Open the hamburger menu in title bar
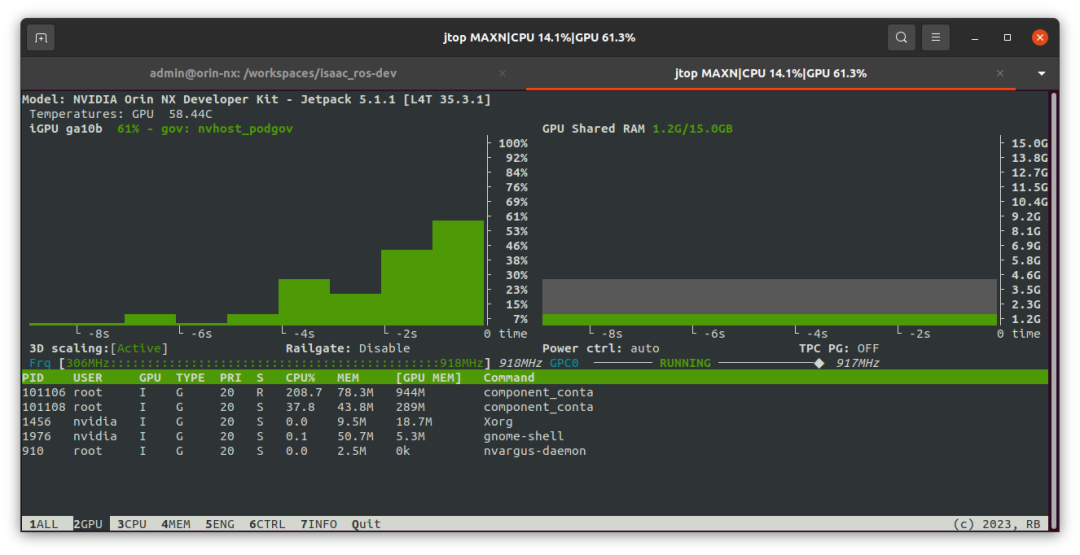 pos(935,38)
